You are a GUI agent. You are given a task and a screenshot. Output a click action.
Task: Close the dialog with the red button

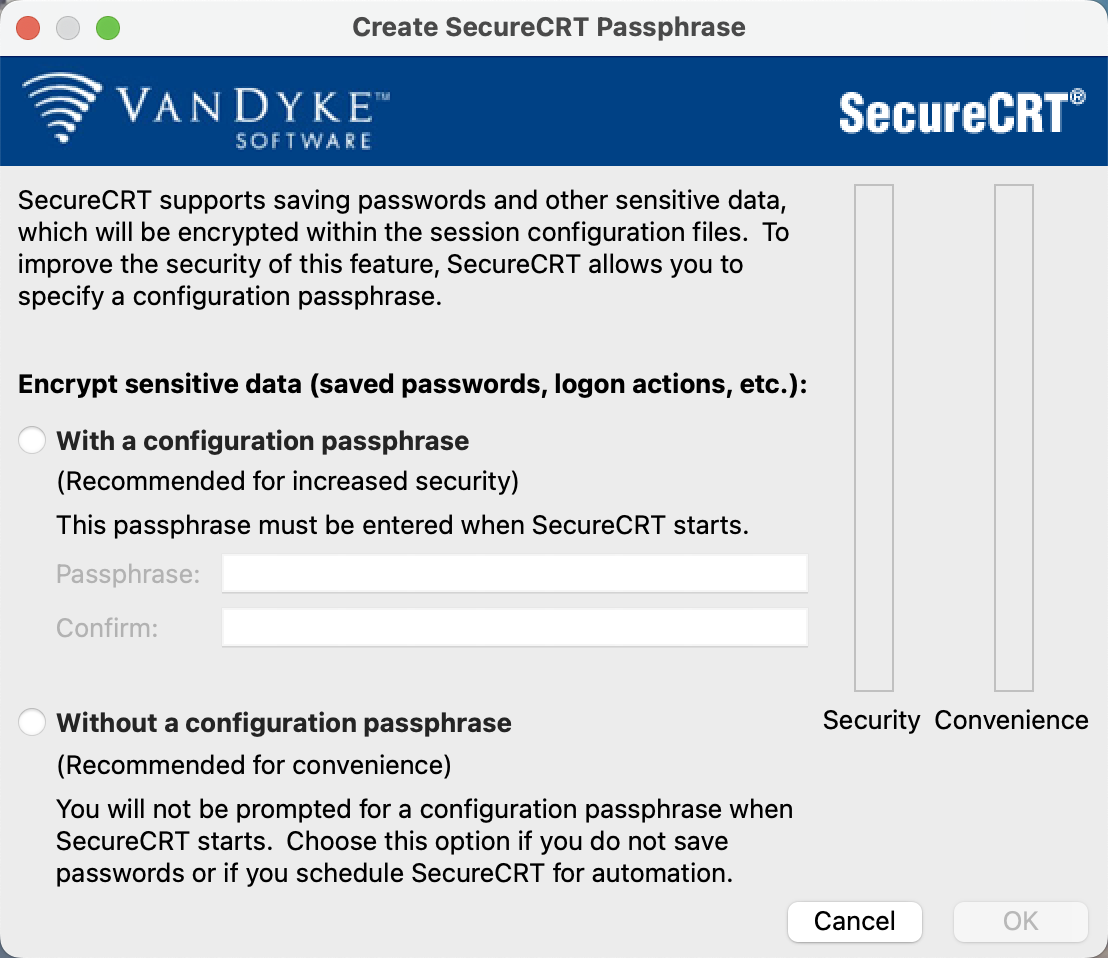pos(28,27)
